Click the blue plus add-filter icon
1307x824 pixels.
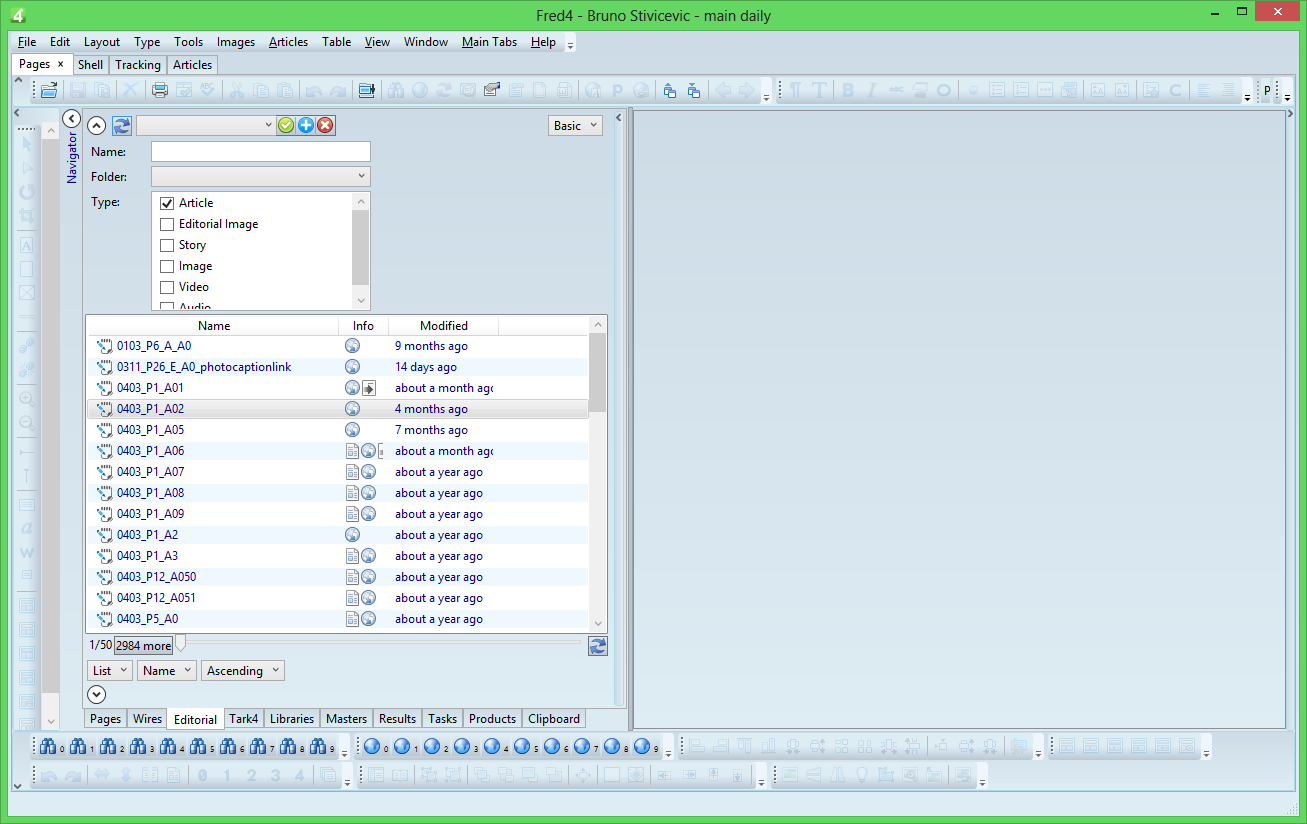coord(306,125)
